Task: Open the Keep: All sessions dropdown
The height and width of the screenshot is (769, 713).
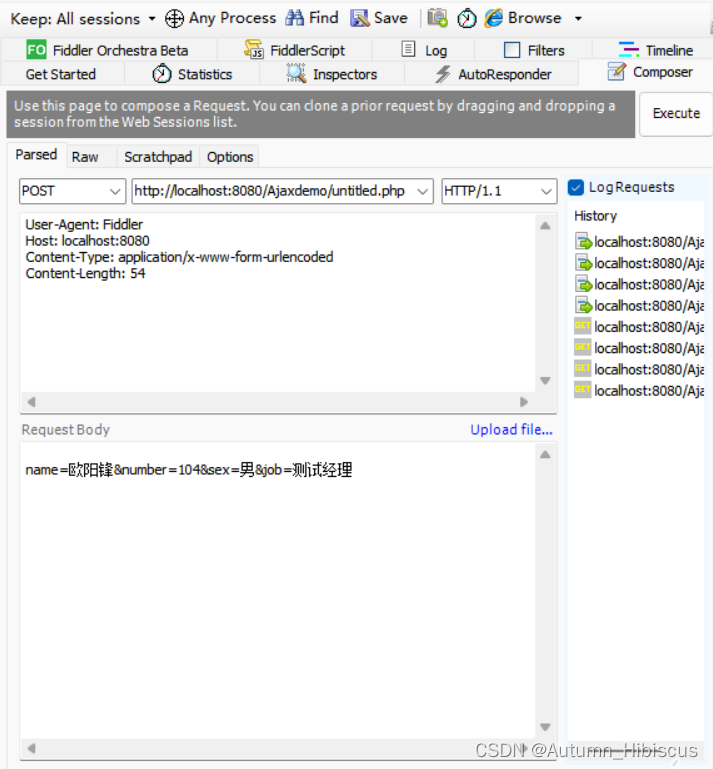Action: [82, 19]
